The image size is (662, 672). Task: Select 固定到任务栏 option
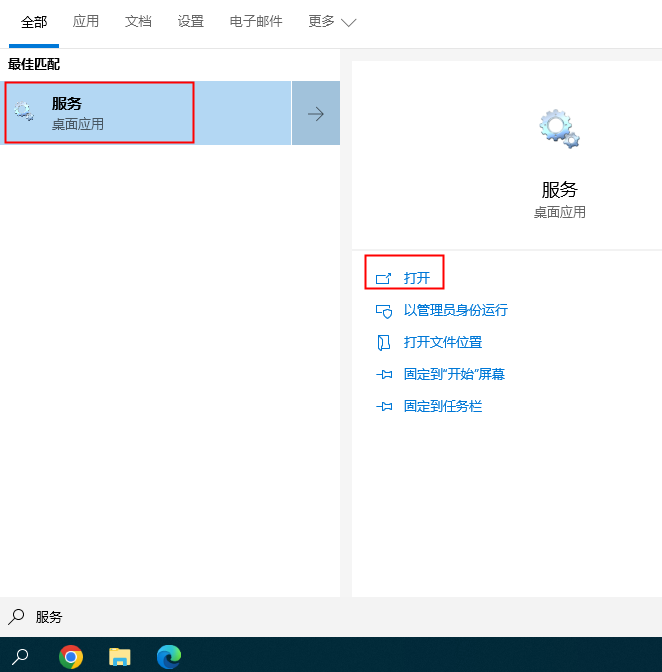tap(442, 406)
